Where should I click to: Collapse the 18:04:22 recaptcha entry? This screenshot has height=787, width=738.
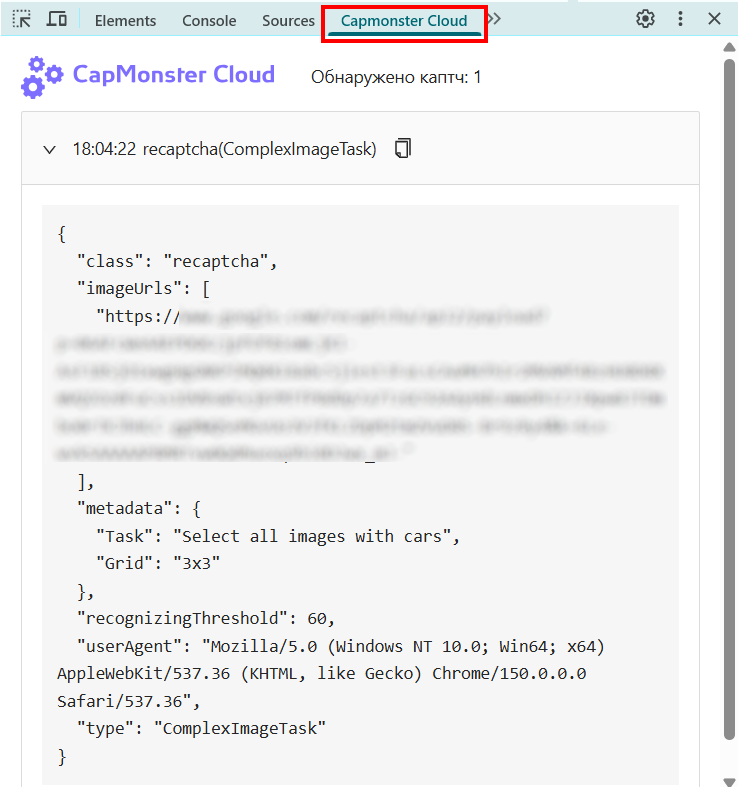coord(49,150)
